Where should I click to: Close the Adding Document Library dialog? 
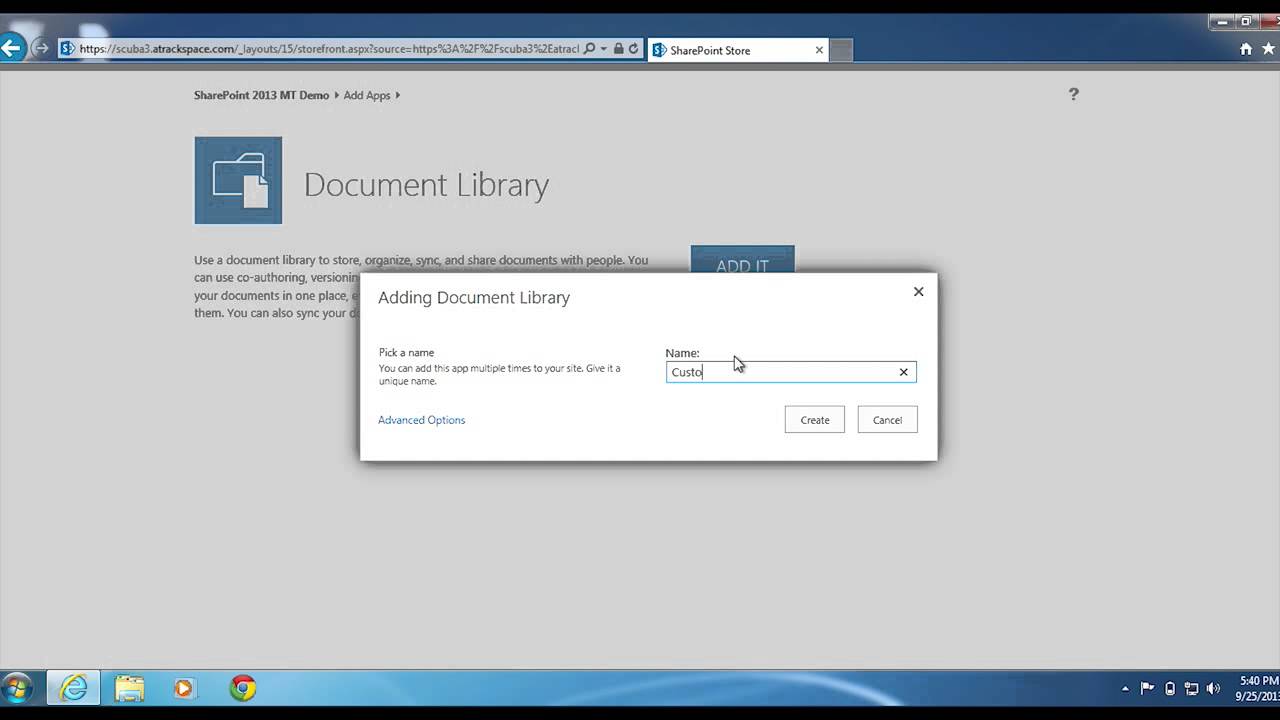click(x=918, y=292)
